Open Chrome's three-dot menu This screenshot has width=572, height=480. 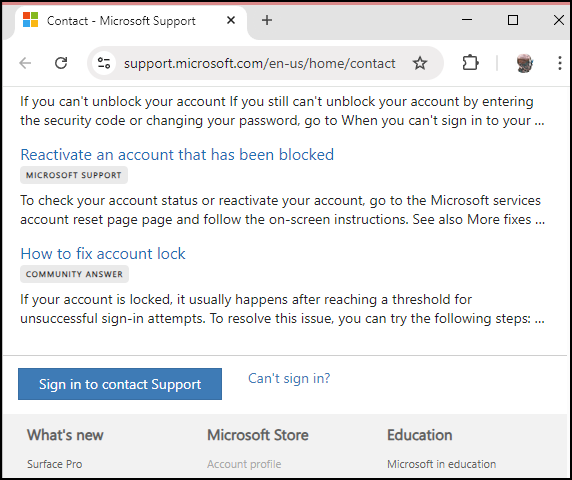(560, 63)
